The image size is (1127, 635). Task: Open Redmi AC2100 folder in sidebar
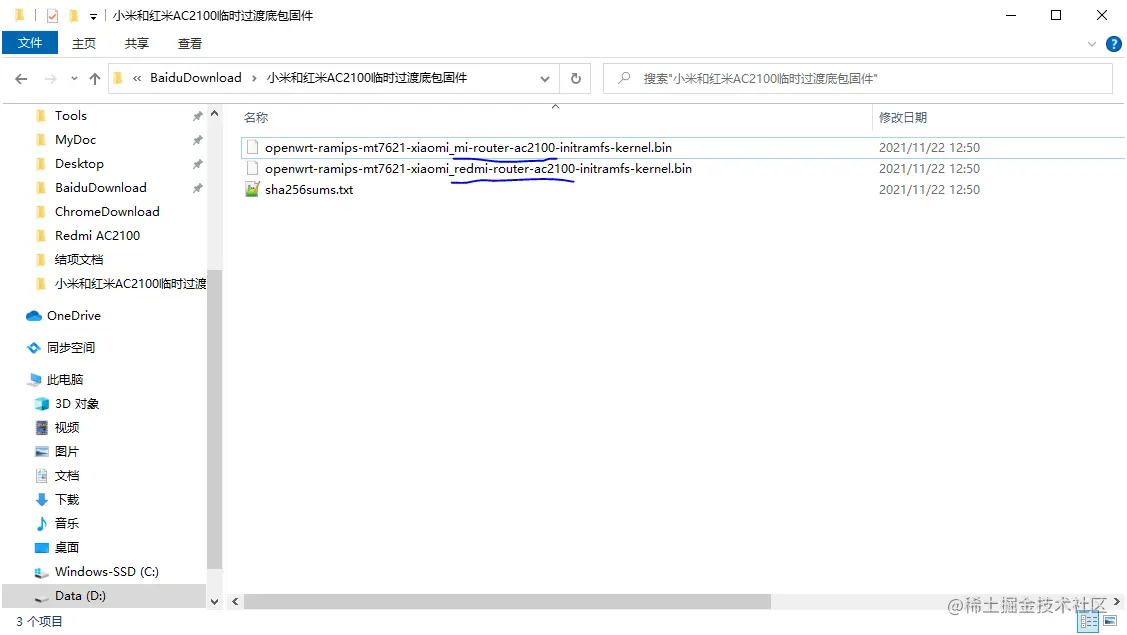coord(97,235)
